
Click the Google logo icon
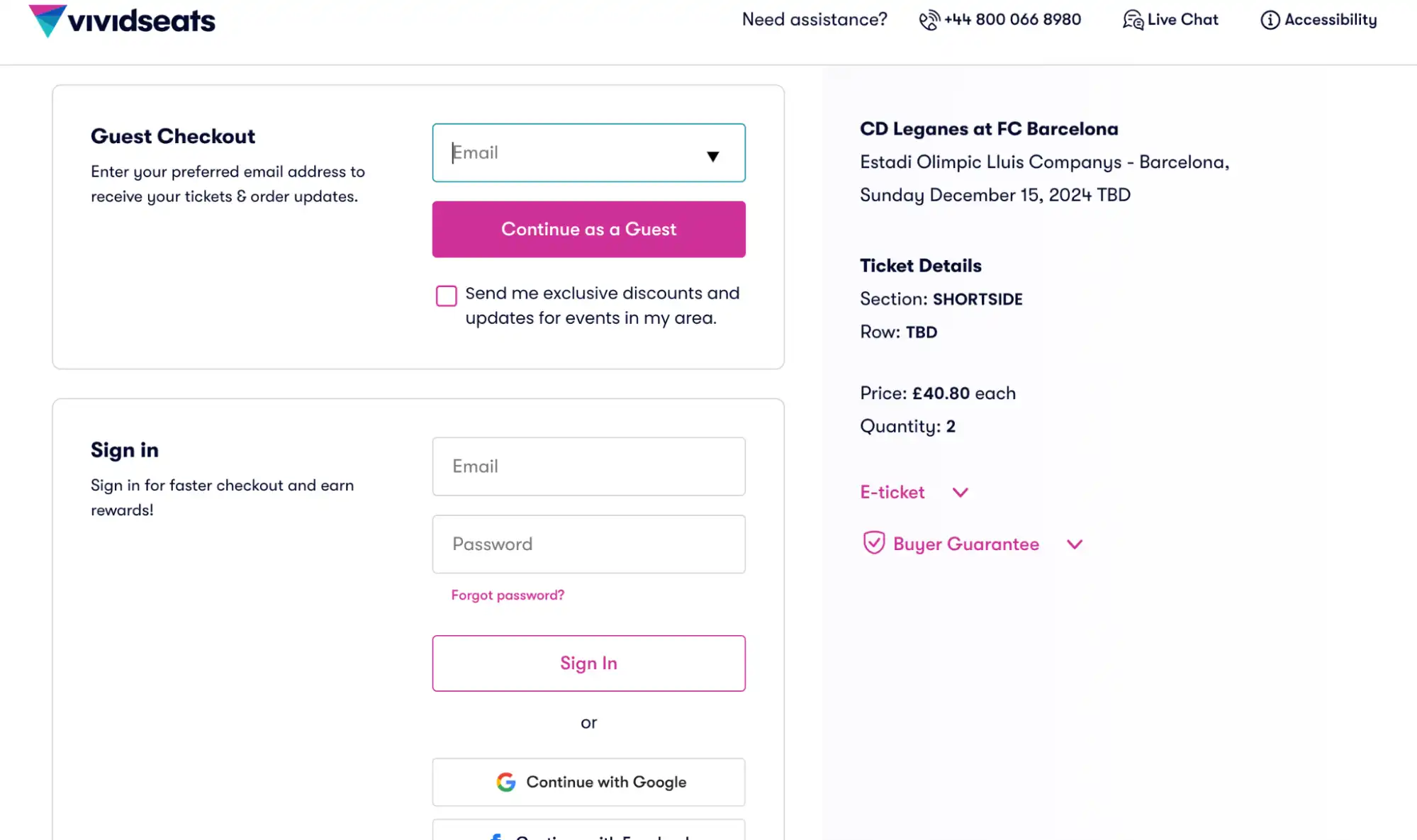click(x=506, y=782)
